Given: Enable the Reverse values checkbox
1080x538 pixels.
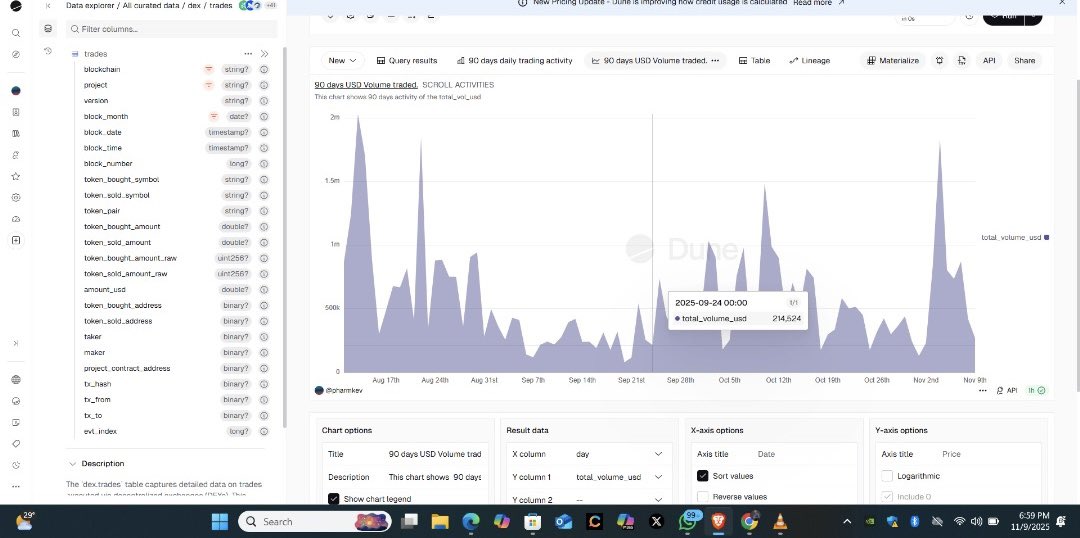Looking at the screenshot, I should pos(703,497).
